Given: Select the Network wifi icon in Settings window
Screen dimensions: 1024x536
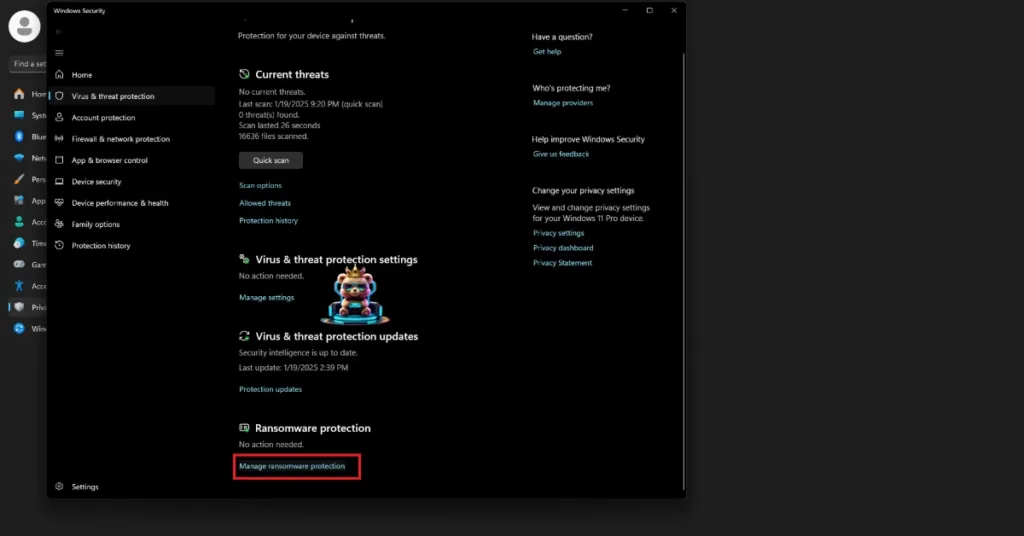Looking at the screenshot, I should 19,158.
